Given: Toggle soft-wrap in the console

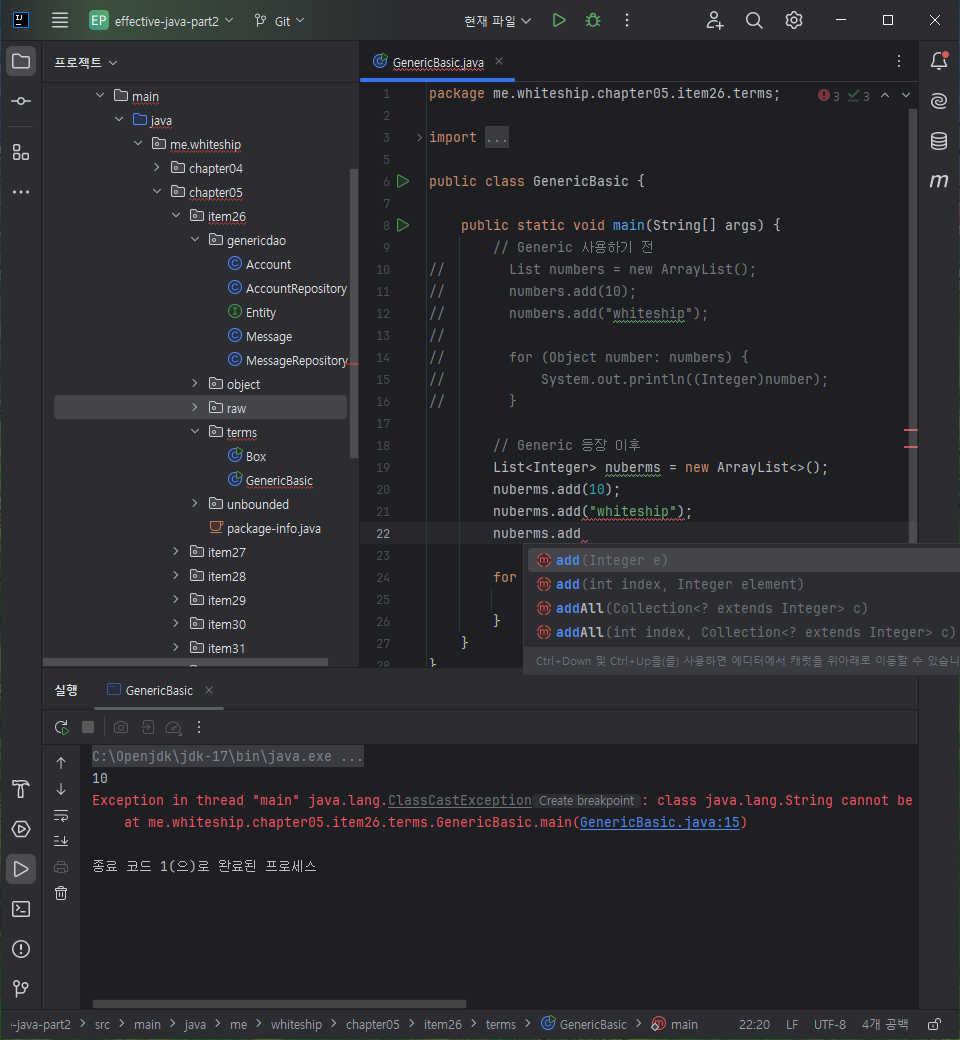Looking at the screenshot, I should pos(61,815).
